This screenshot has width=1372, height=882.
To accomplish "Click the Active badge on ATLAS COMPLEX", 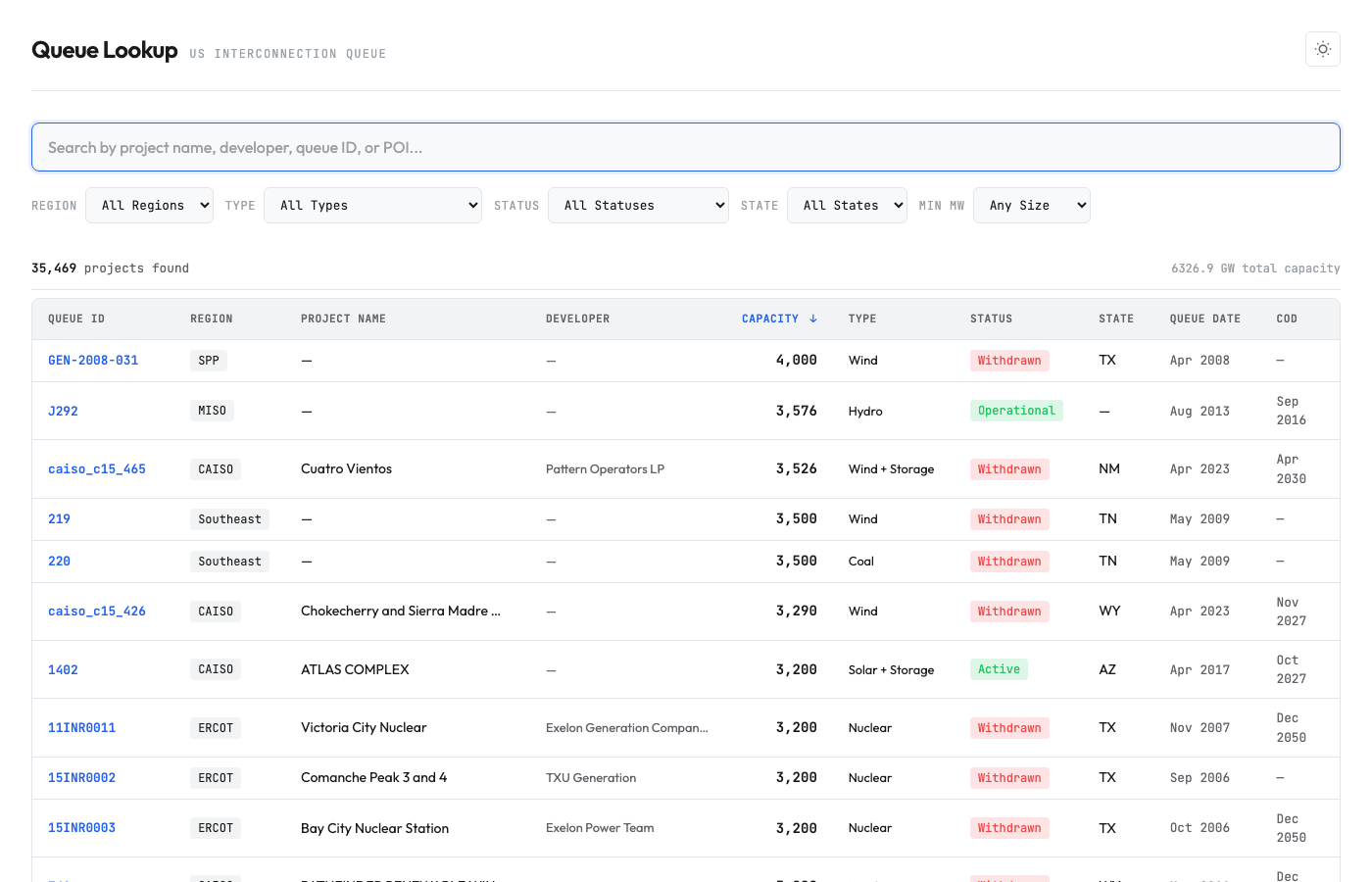I will (x=999, y=668).
